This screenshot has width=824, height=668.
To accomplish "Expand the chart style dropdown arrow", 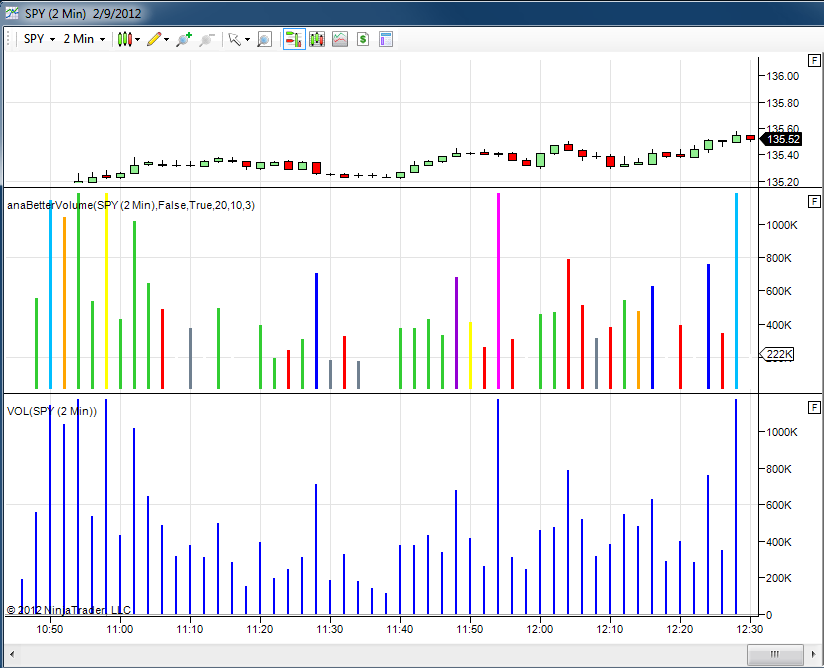I will [x=138, y=39].
